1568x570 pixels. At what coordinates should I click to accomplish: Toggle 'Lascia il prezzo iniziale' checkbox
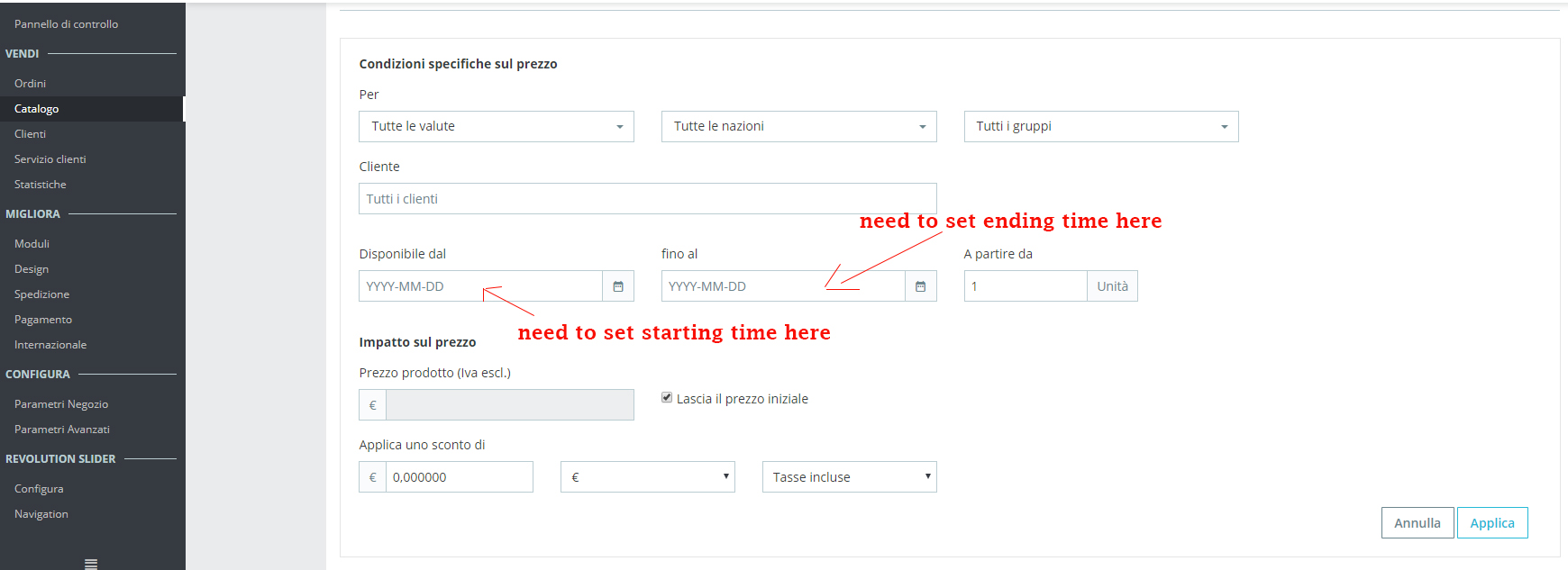pyautogui.click(x=667, y=398)
